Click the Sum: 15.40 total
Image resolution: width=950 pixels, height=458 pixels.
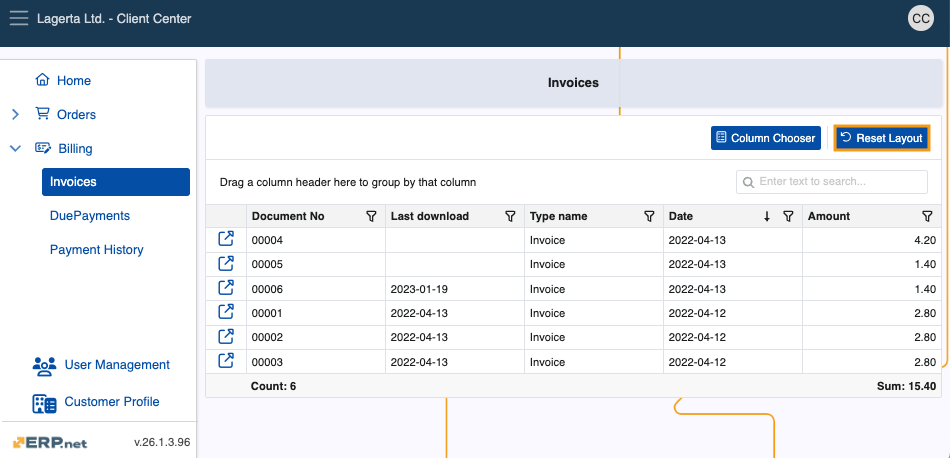(x=906, y=386)
